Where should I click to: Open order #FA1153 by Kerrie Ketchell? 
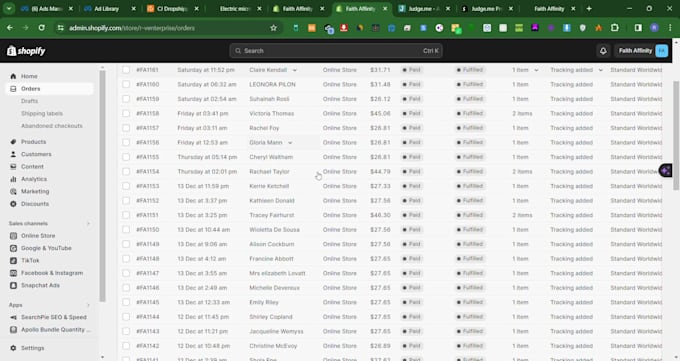coord(148,186)
